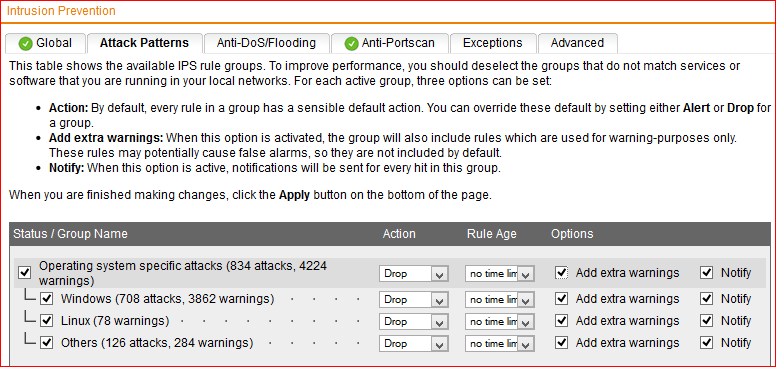Open Rule Age dropdown for Windows row

pyautogui.click(x=499, y=300)
